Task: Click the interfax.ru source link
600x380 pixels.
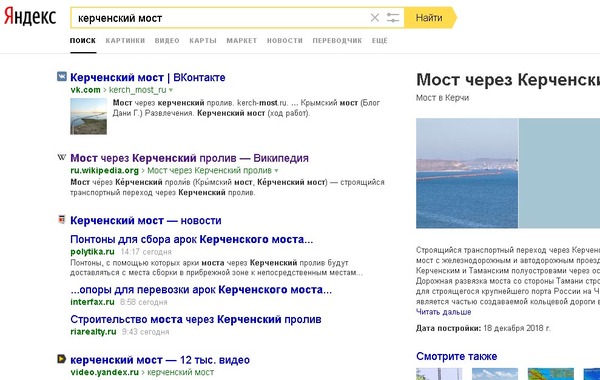Action: pos(92,302)
